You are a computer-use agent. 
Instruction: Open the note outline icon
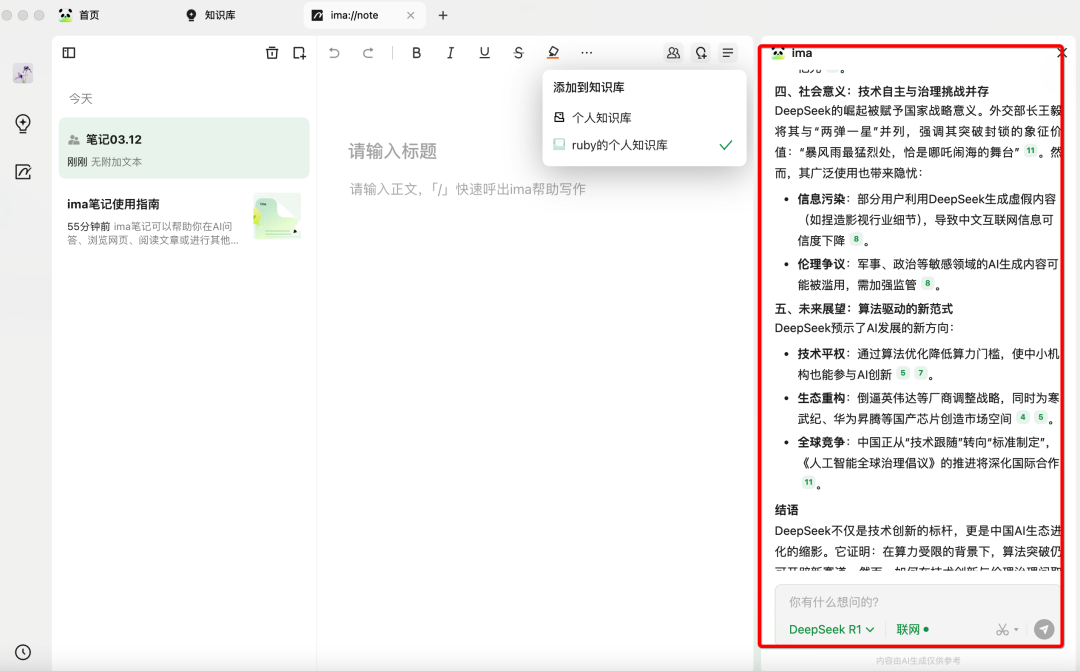[727, 53]
